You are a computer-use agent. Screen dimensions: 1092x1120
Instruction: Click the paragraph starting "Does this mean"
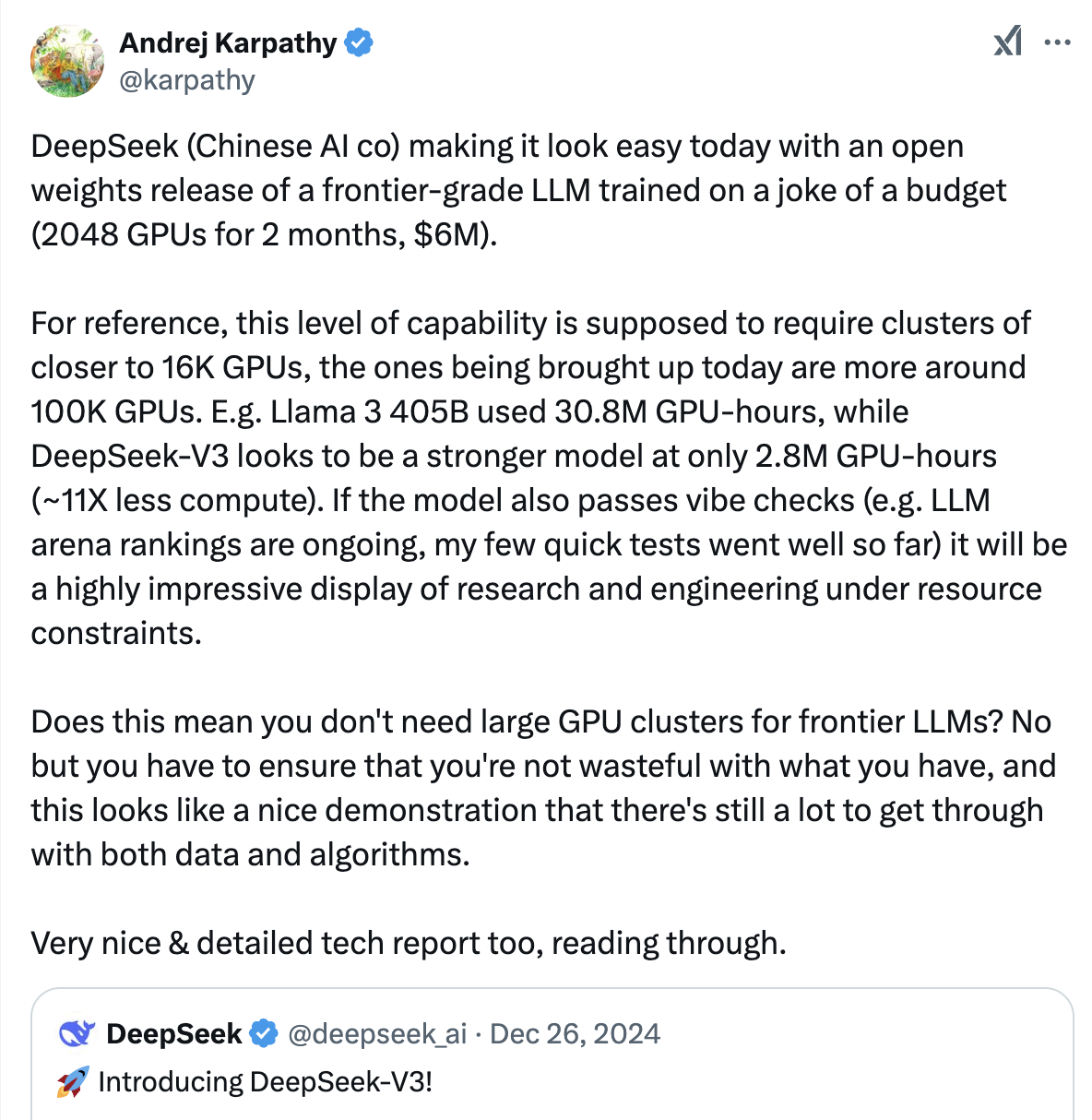pyautogui.click(x=542, y=788)
